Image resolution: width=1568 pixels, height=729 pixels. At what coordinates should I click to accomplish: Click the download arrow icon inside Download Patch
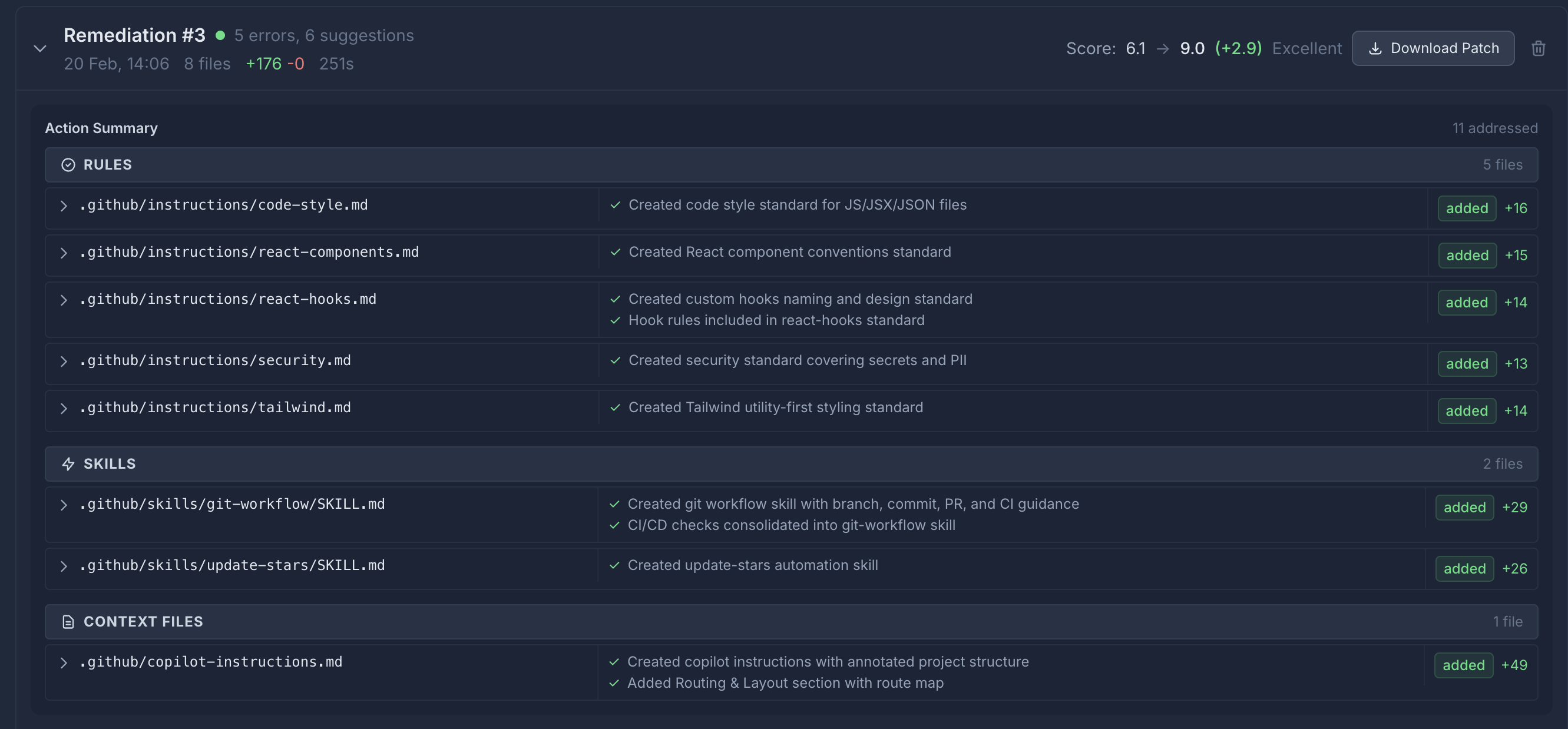pos(1376,48)
